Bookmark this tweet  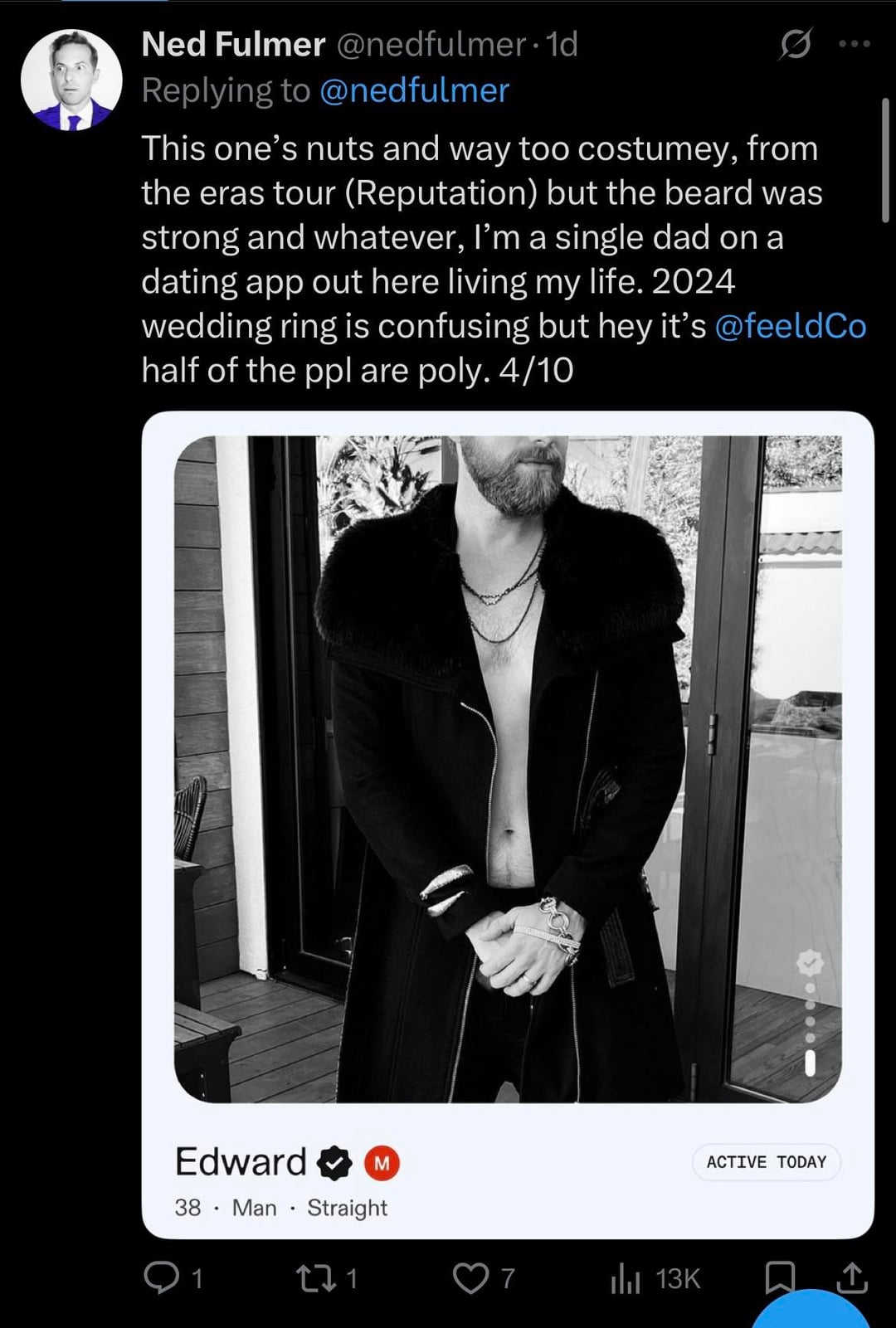coord(779,1277)
